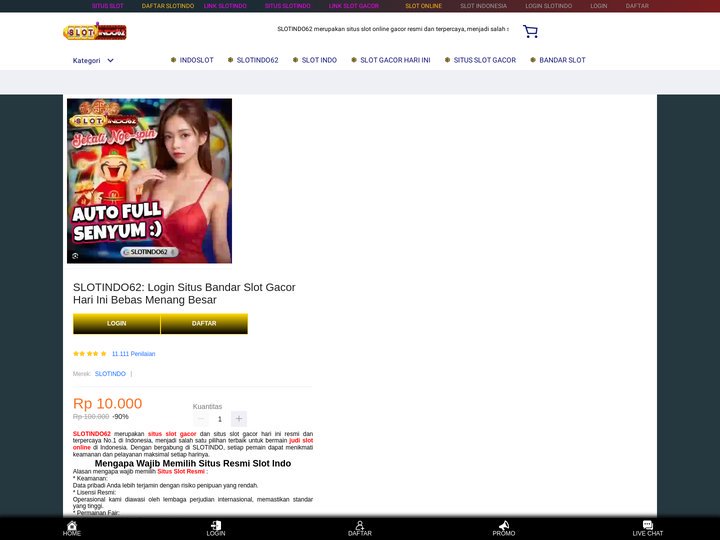Viewport: 720px width, 540px height.
Task: Click LINK SLOTINDO in top bar
Action: point(225,6)
